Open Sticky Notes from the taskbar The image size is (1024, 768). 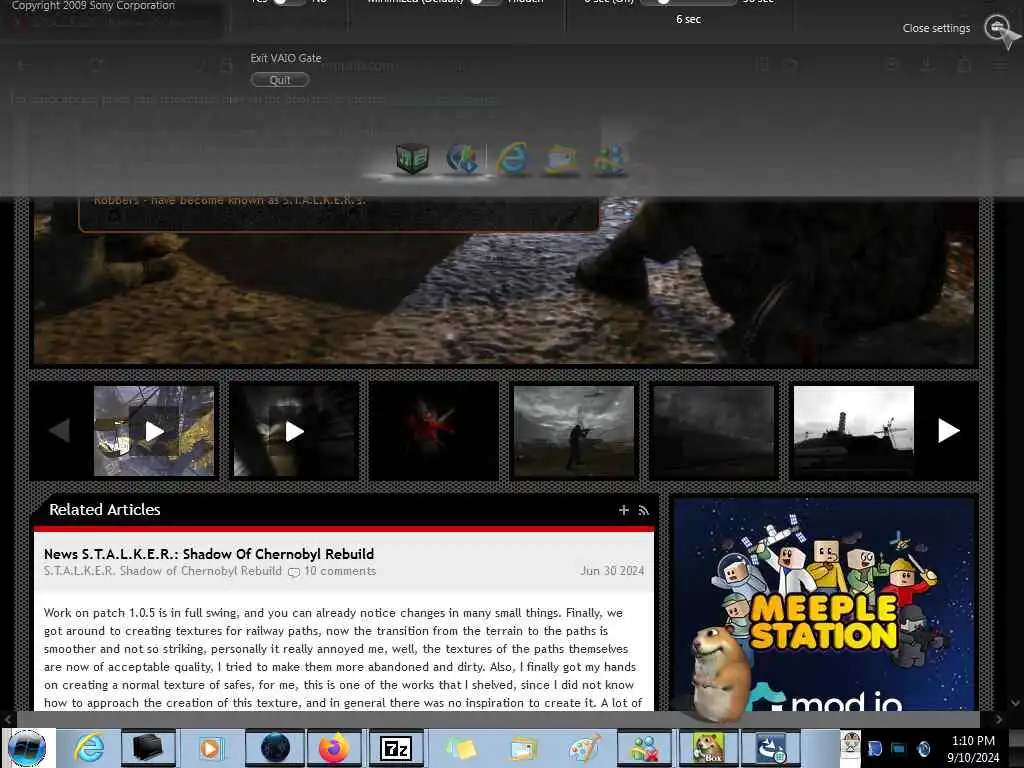461,748
